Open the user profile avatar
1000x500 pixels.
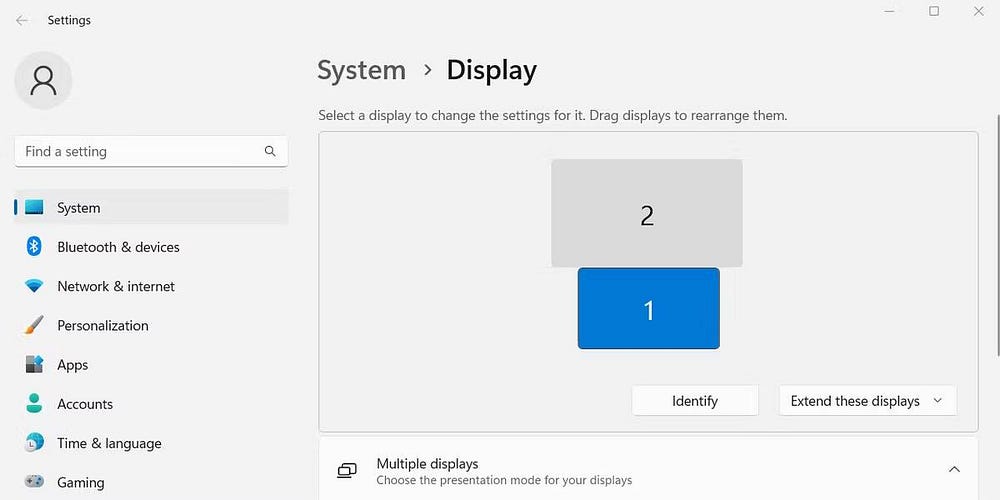click(43, 81)
